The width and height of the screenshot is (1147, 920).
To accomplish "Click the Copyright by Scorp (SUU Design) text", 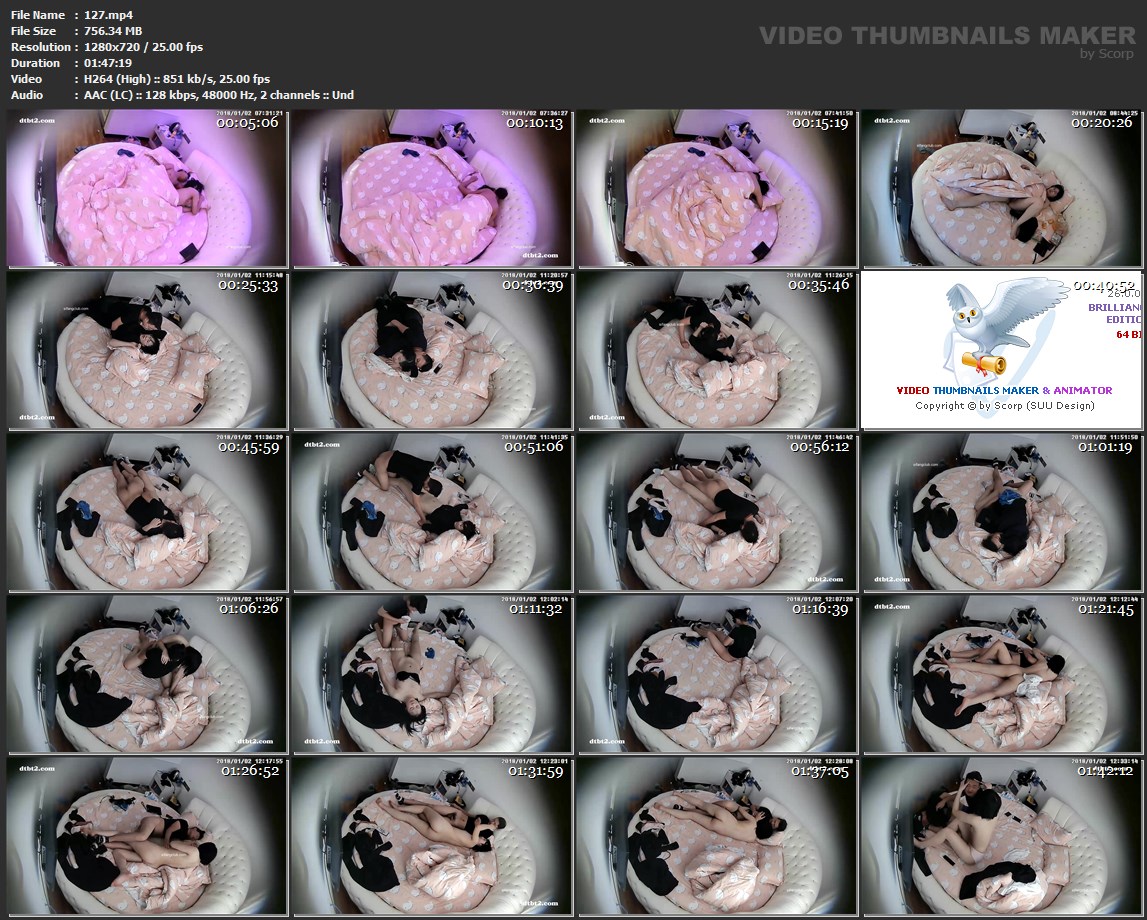I will (x=1004, y=406).
